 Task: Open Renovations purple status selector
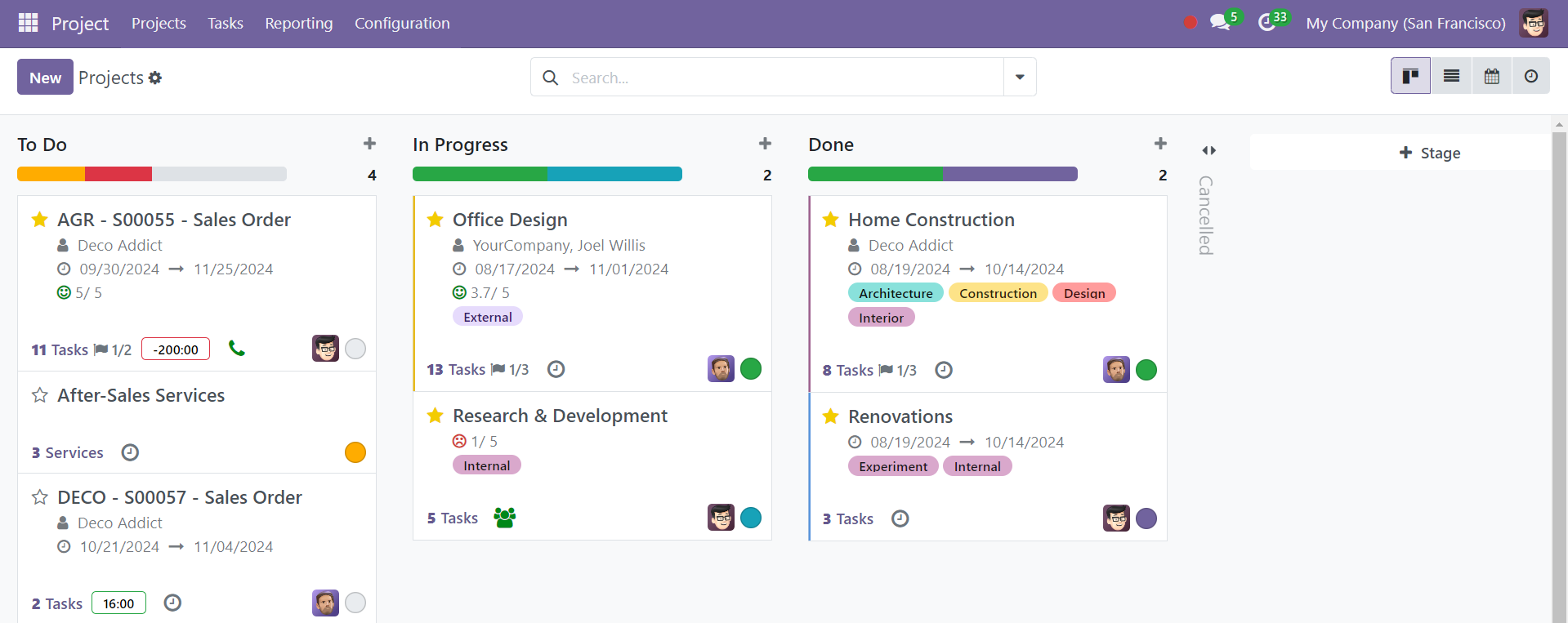[x=1146, y=518]
